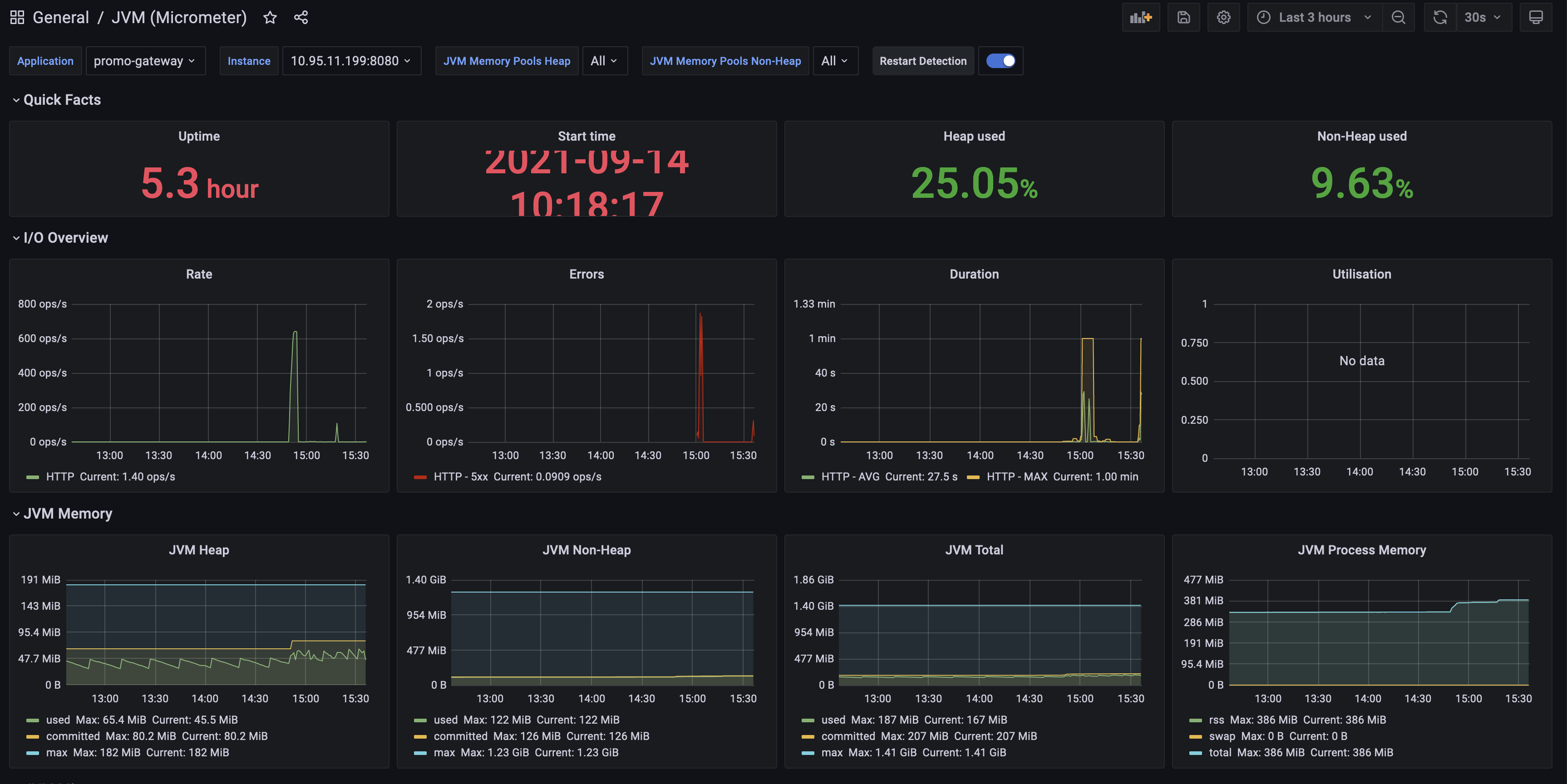Toggle HTTP - MAX series in Duration legend
Image resolution: width=1567 pixels, height=784 pixels.
click(1016, 477)
